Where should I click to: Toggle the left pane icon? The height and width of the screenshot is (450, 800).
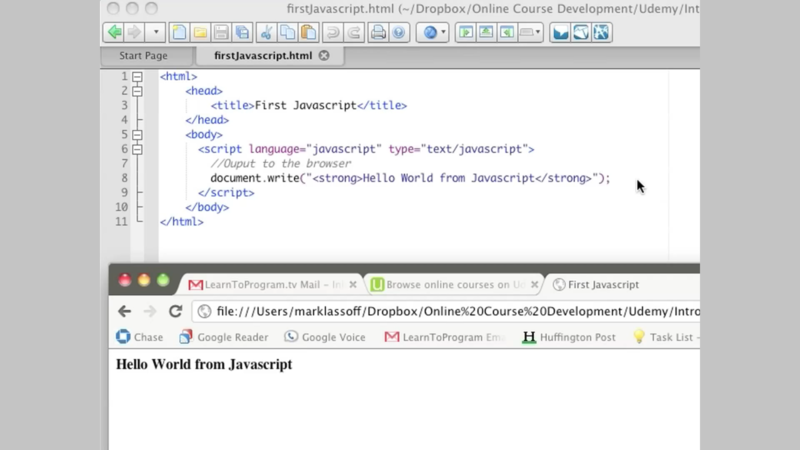(x=465, y=32)
